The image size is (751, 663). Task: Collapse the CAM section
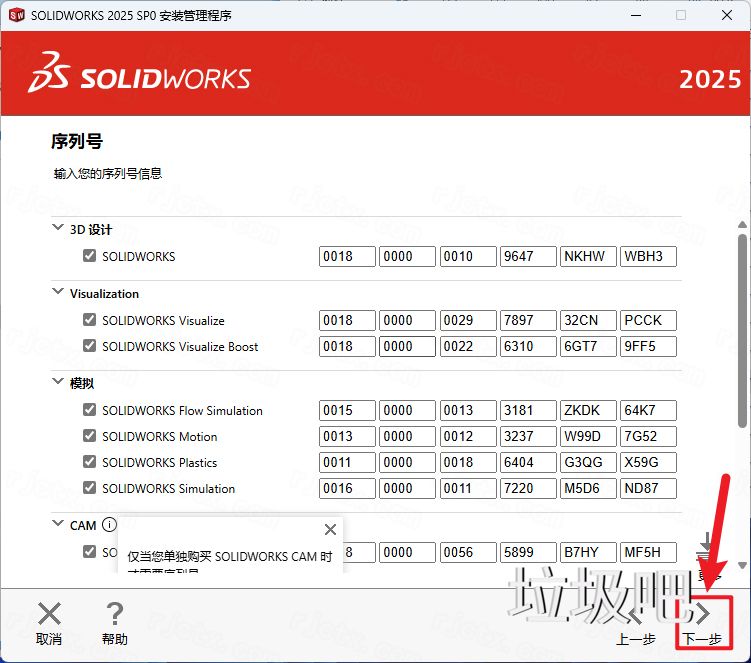[57, 523]
